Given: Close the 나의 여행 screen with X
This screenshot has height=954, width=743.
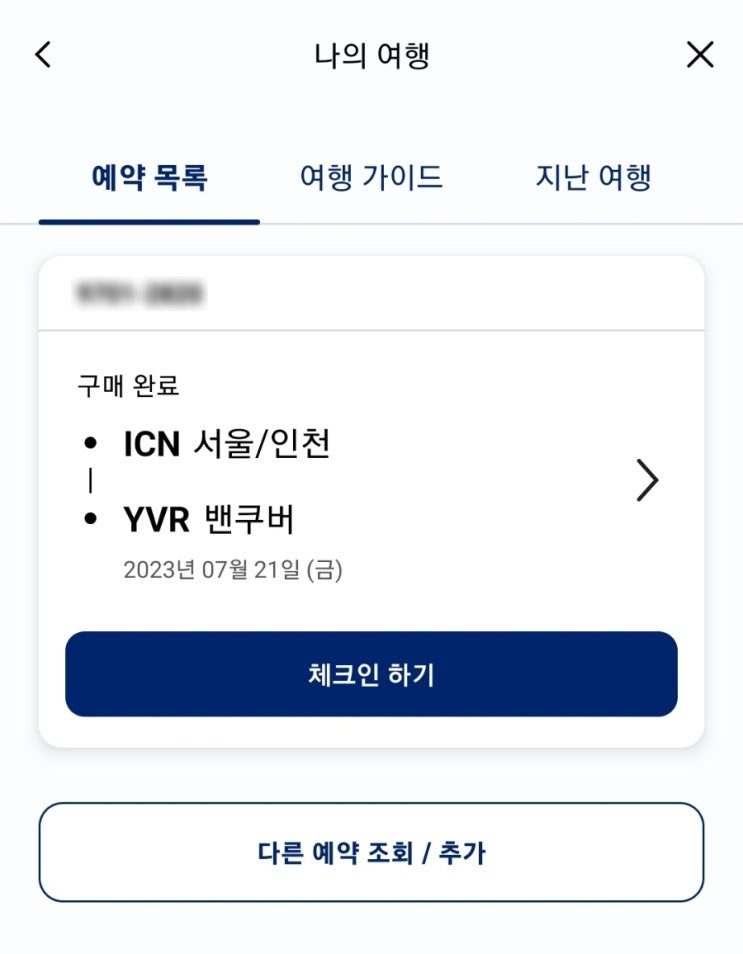Looking at the screenshot, I should pos(700,55).
